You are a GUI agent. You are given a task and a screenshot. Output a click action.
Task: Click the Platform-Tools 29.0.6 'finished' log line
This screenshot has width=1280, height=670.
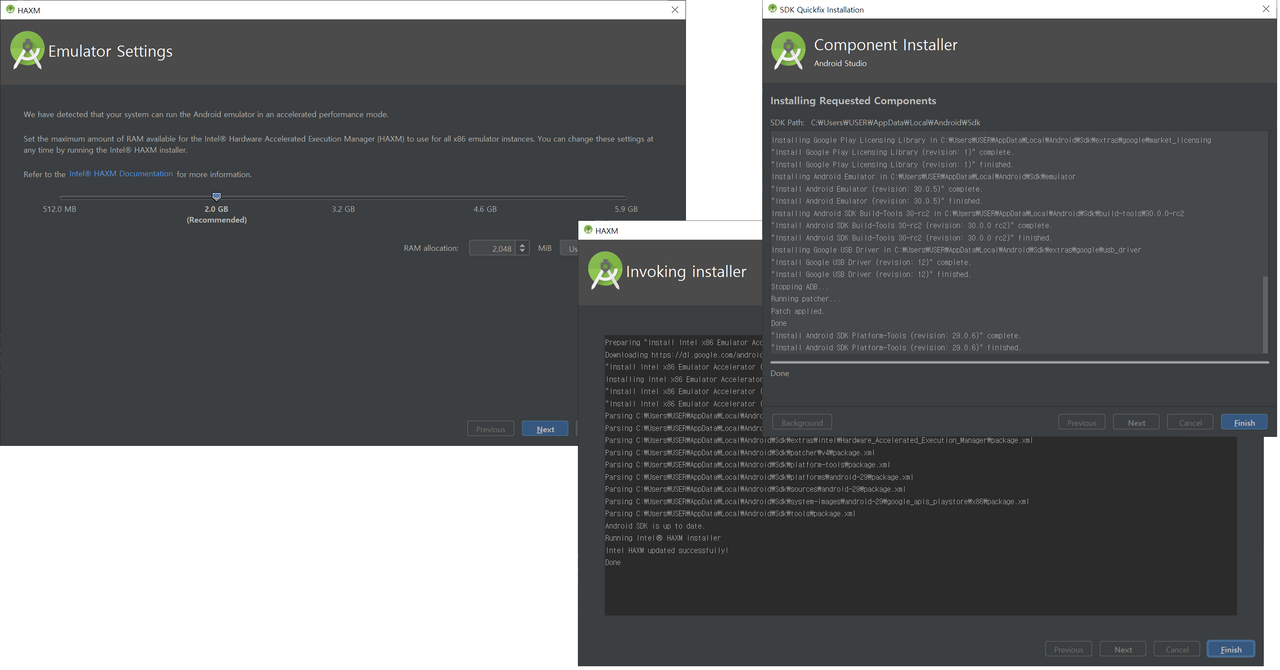click(896, 348)
